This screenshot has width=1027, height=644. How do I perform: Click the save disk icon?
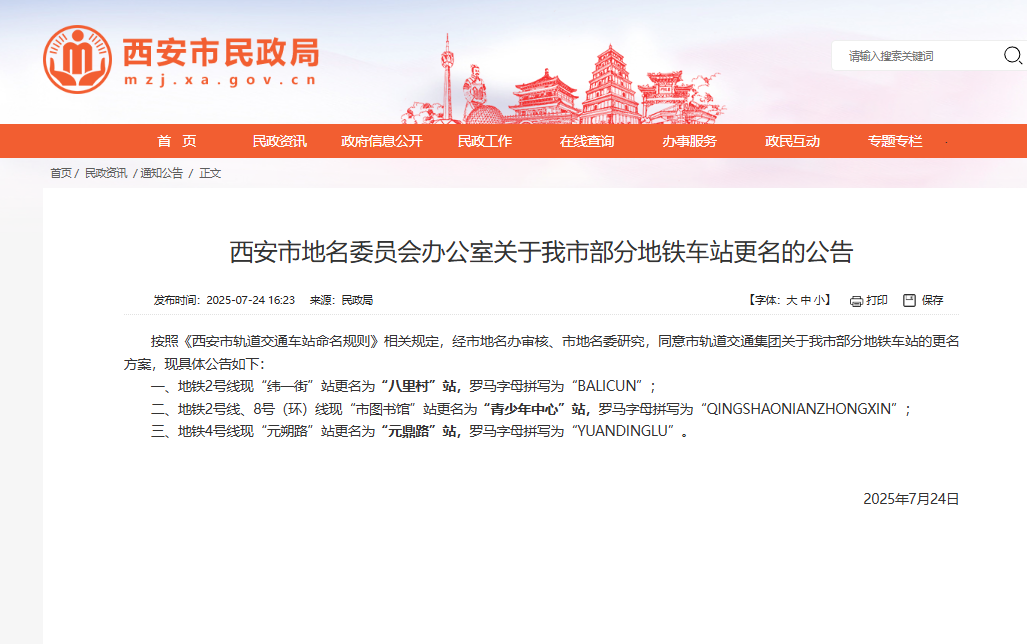coord(909,300)
